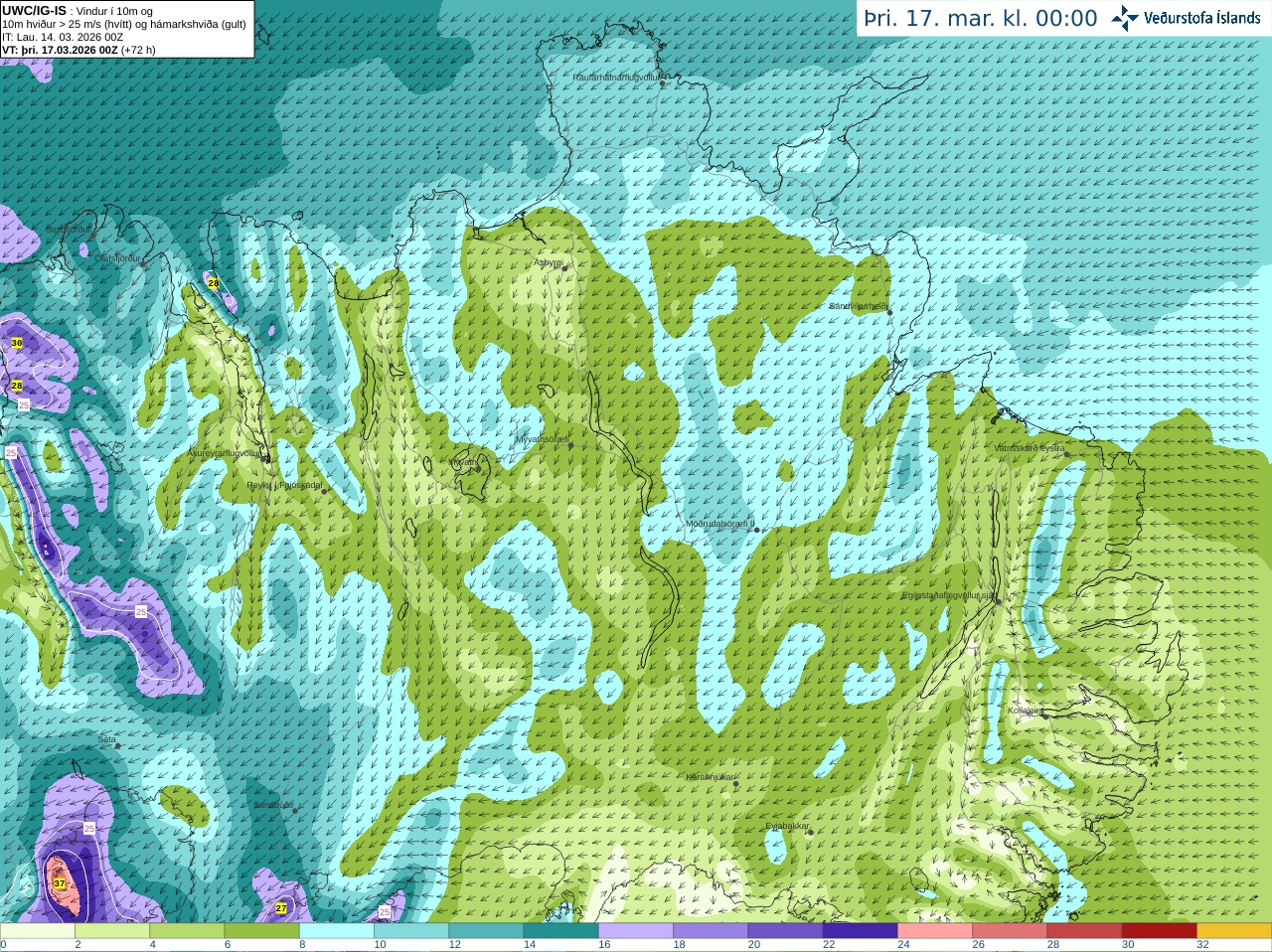This screenshot has width=1272, height=952.
Task: Pick the 10–12 m/s light teal swatch
Action: pos(411,931)
